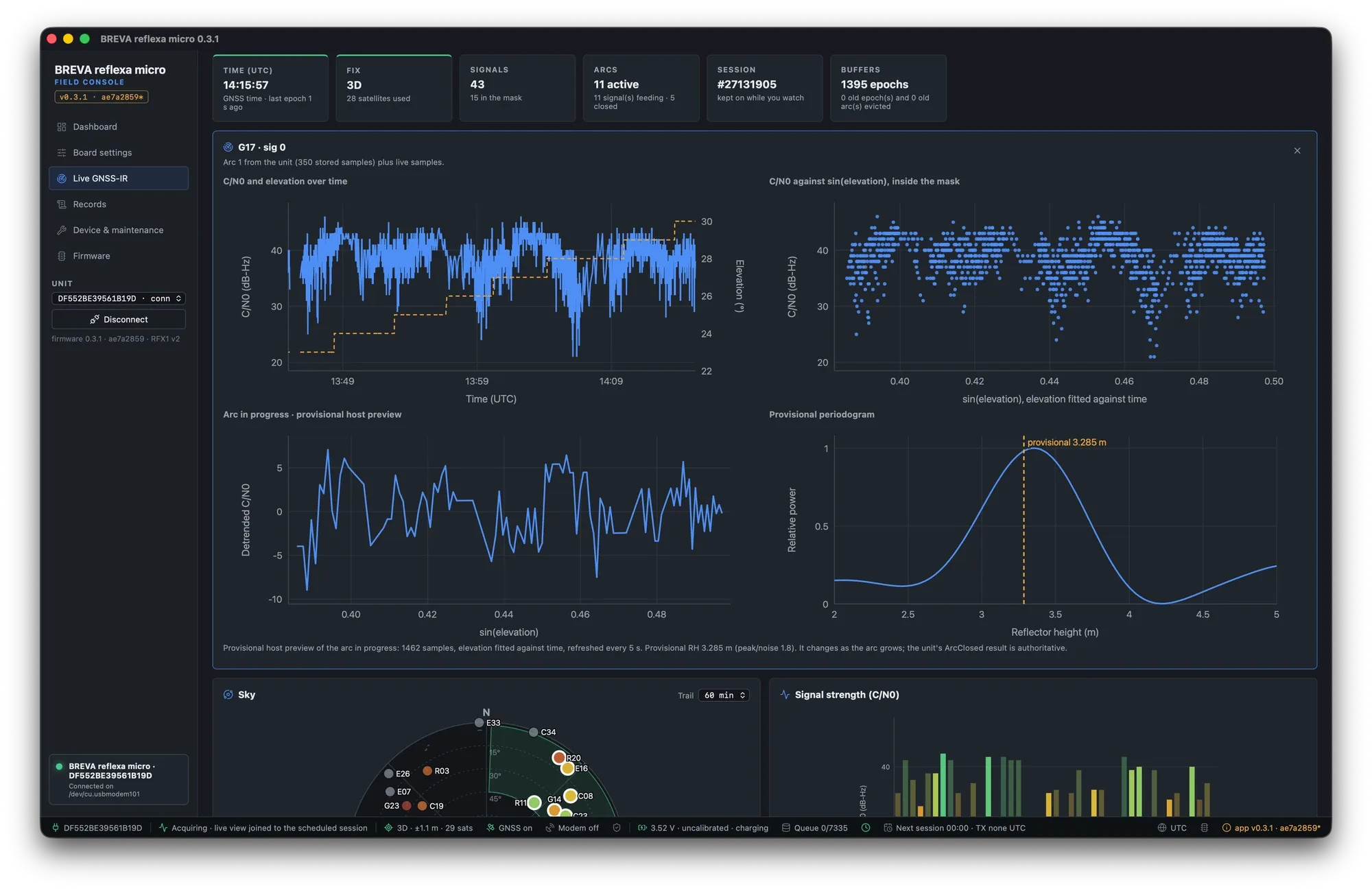Image resolution: width=1372 pixels, height=891 pixels.
Task: Click the SESSION #27131905 card
Action: (x=764, y=88)
